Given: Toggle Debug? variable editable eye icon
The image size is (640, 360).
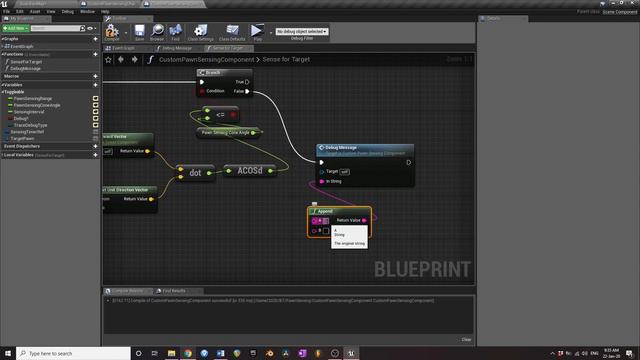Looking at the screenshot, I should tap(96, 119).
